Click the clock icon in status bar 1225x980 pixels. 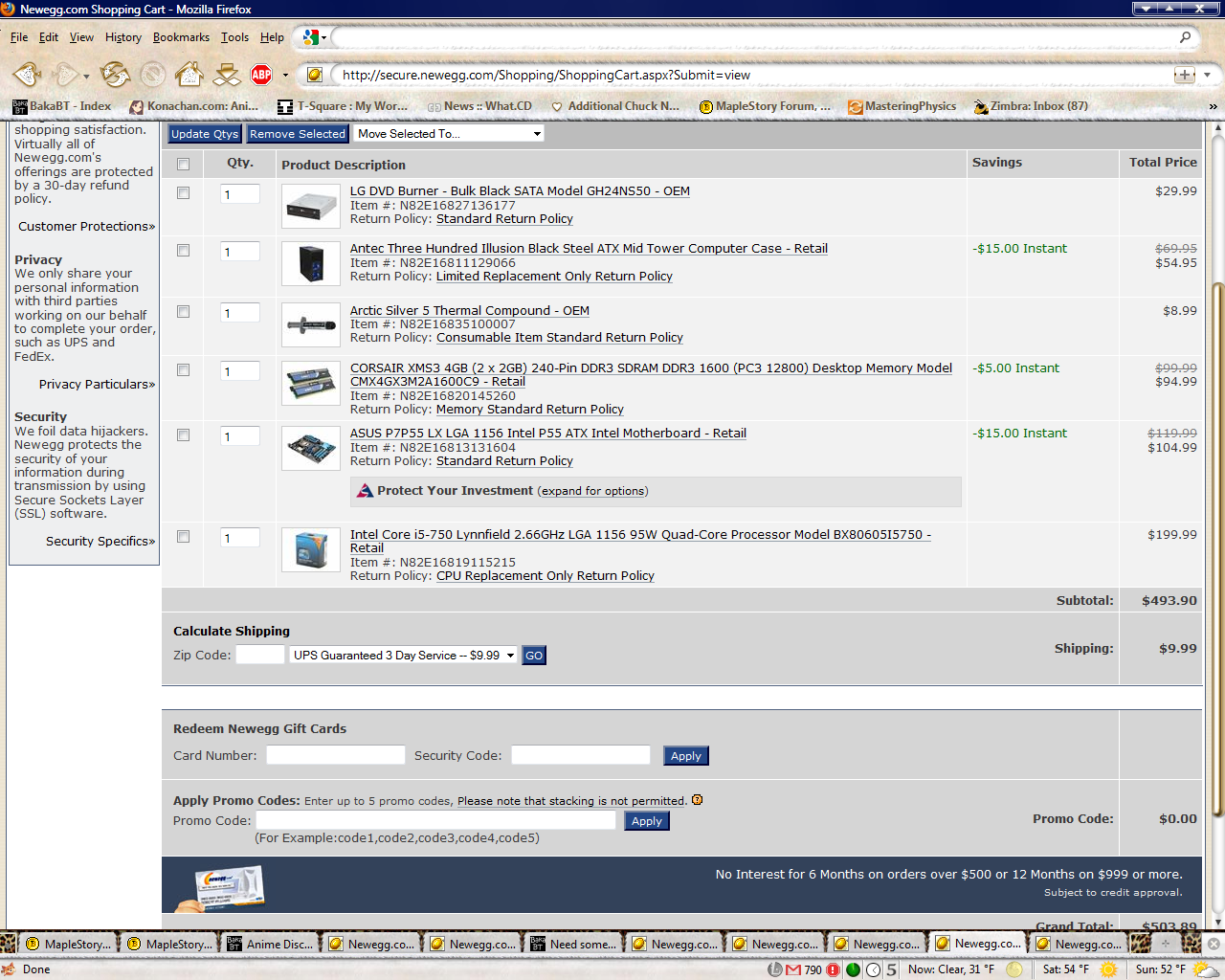[874, 969]
